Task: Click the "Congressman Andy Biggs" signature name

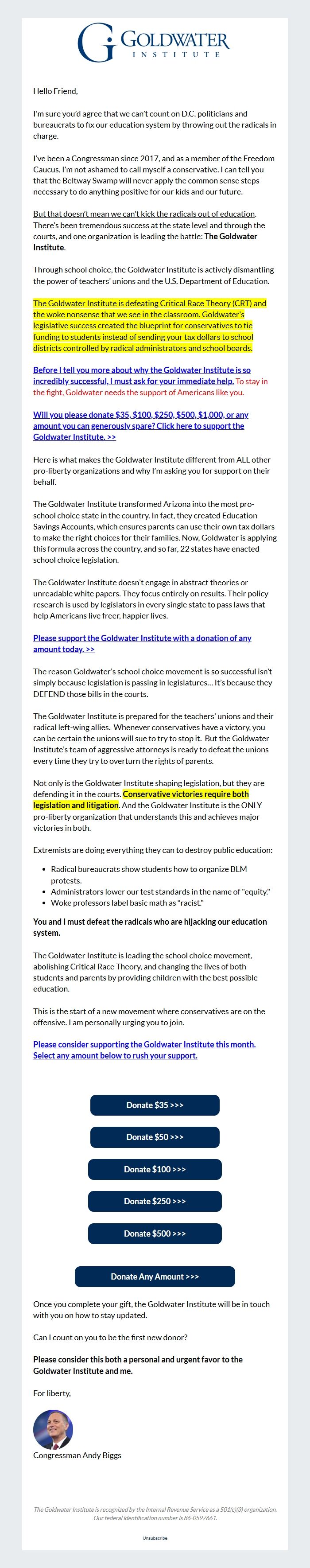Action: click(x=77, y=1455)
